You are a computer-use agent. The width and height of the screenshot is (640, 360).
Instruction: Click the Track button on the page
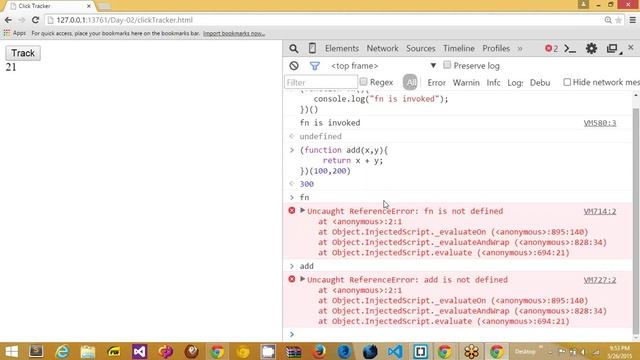pos(23,53)
